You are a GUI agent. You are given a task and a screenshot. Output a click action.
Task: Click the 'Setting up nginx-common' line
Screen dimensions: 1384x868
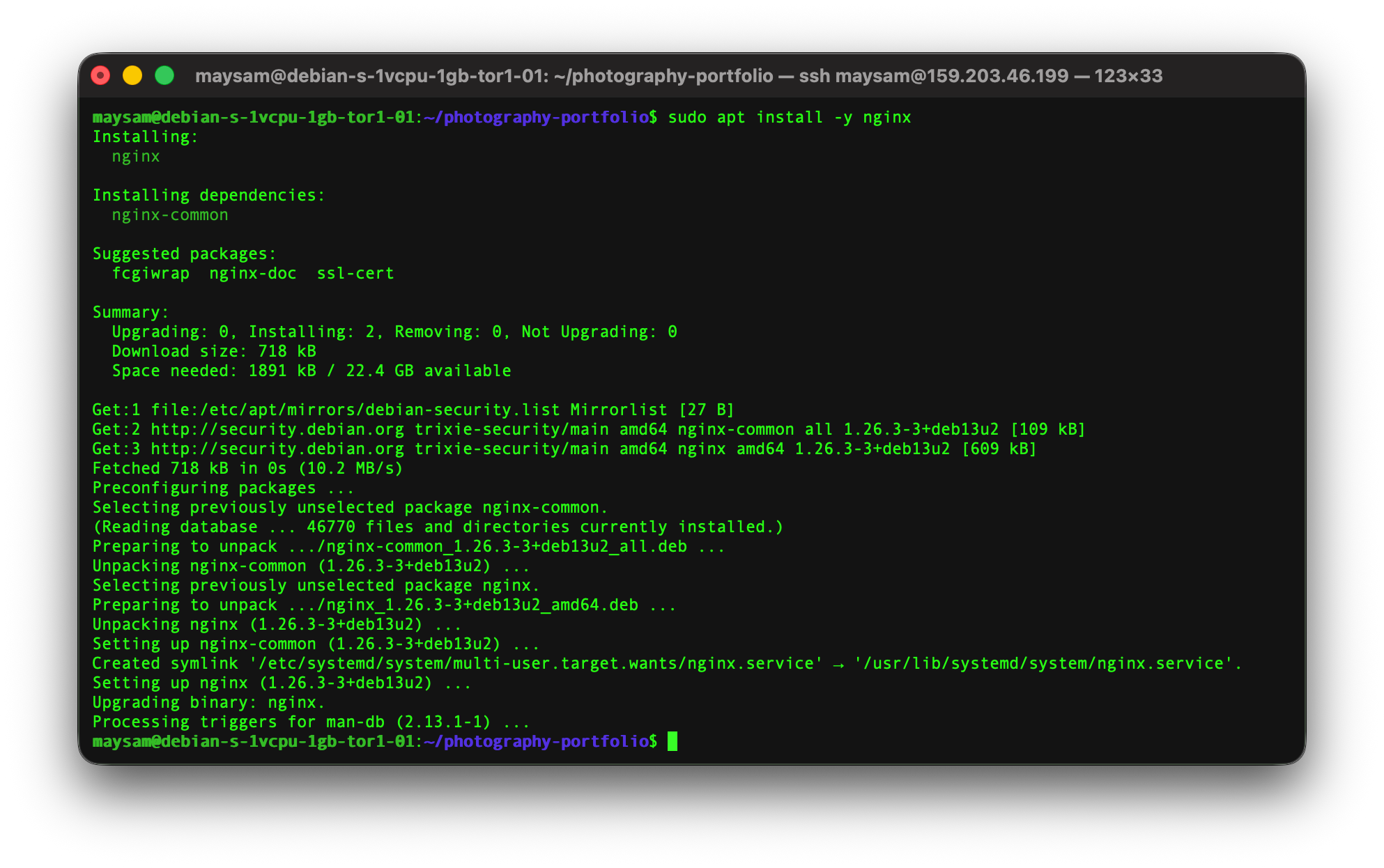(316, 644)
